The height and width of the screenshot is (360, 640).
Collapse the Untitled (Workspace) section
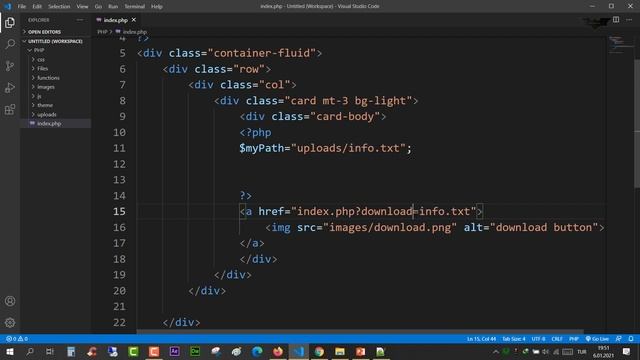(x=56, y=41)
